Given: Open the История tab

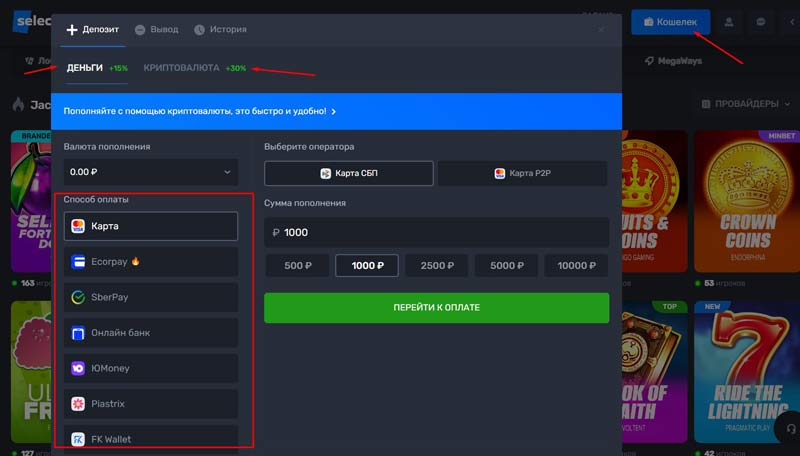Looking at the screenshot, I should tap(220, 30).
